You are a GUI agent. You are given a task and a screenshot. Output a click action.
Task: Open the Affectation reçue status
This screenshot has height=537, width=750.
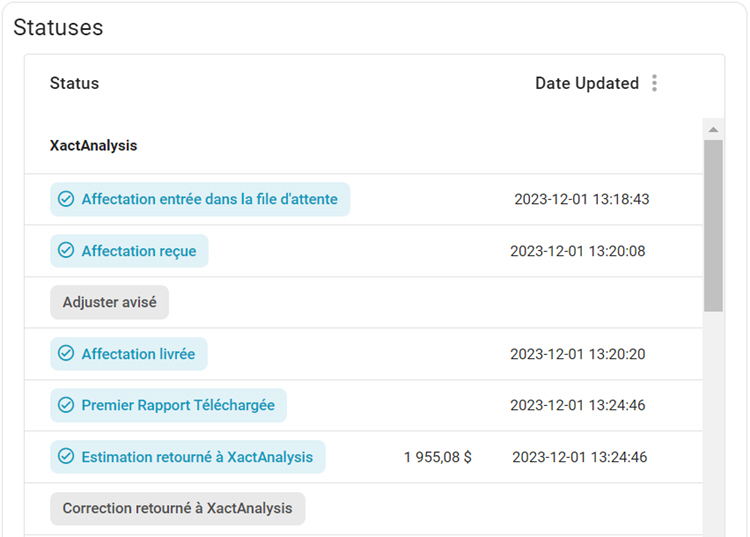tap(138, 251)
